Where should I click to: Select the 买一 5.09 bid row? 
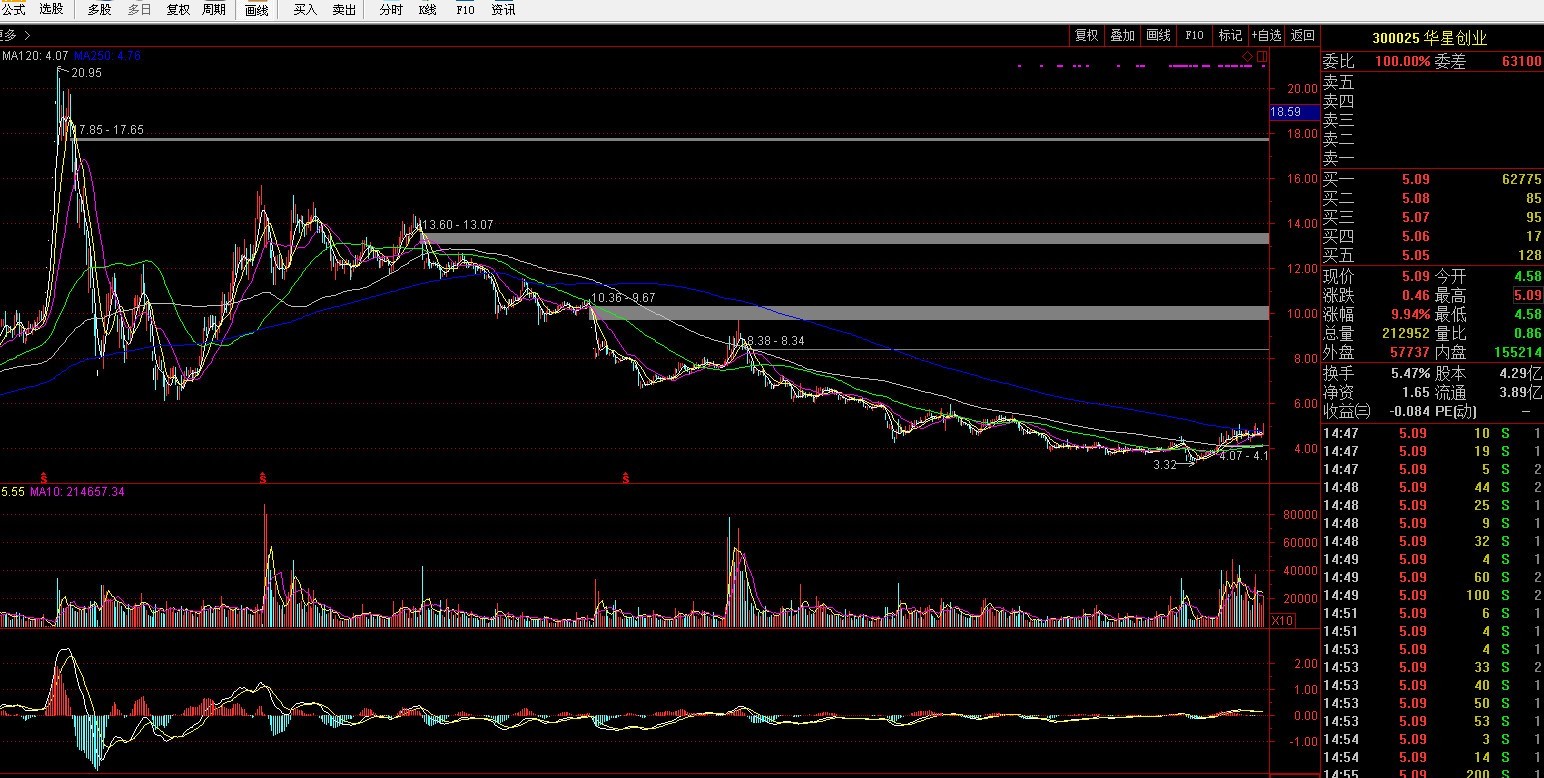click(1432, 180)
